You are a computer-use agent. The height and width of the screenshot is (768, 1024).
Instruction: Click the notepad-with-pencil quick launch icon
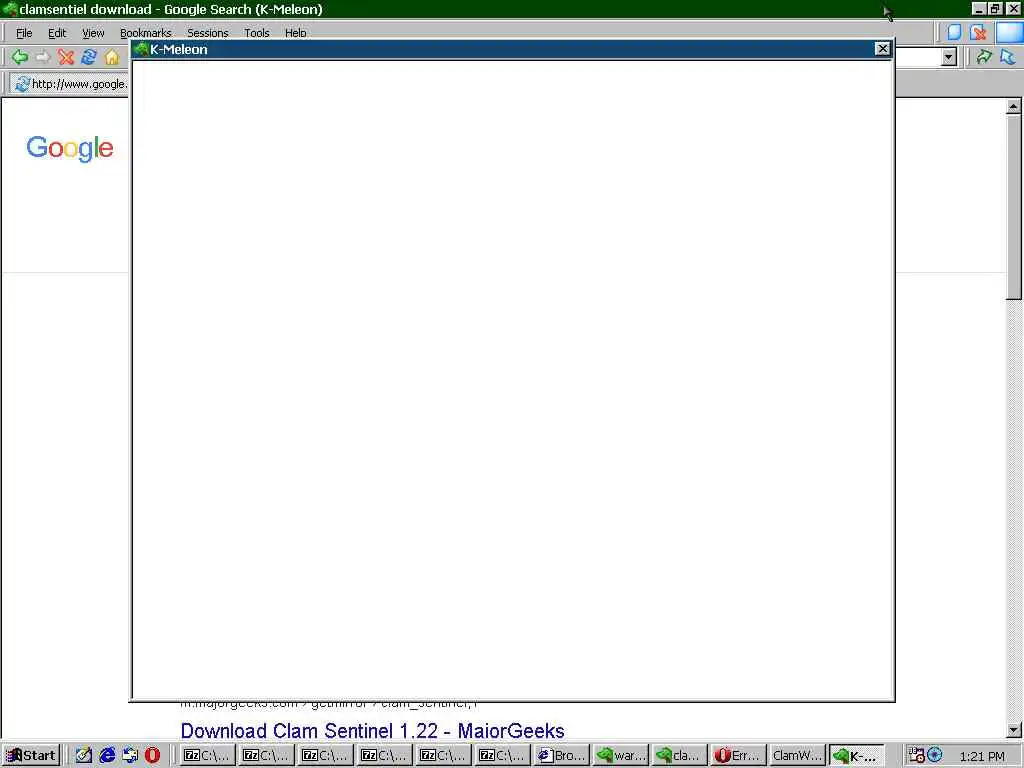84,756
